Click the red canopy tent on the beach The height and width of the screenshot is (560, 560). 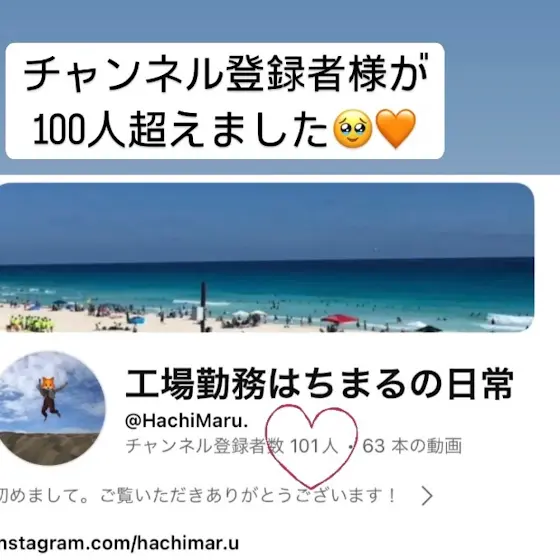[340, 319]
